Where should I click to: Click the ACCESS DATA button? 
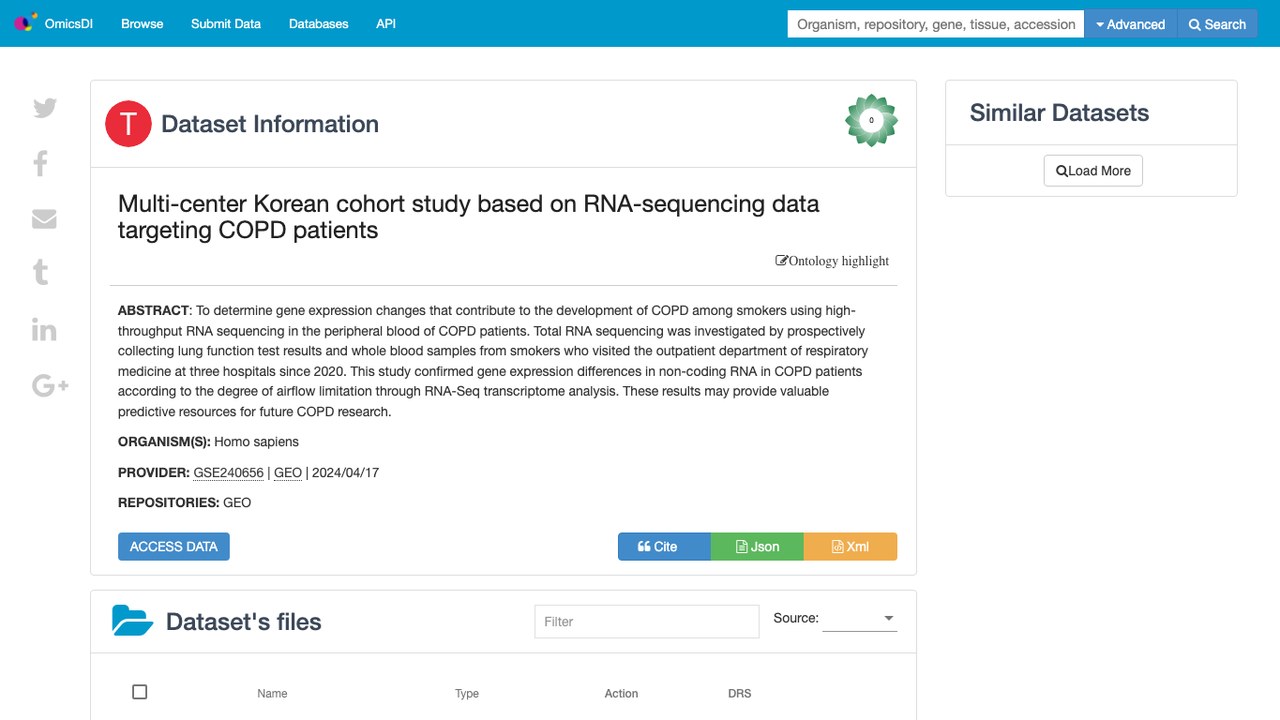174,546
